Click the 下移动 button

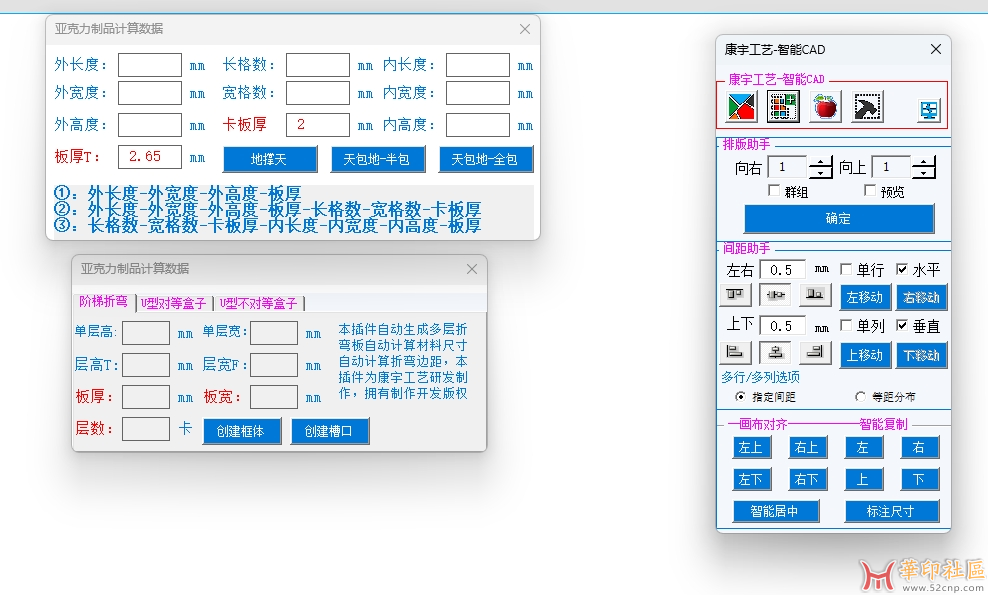click(921, 355)
